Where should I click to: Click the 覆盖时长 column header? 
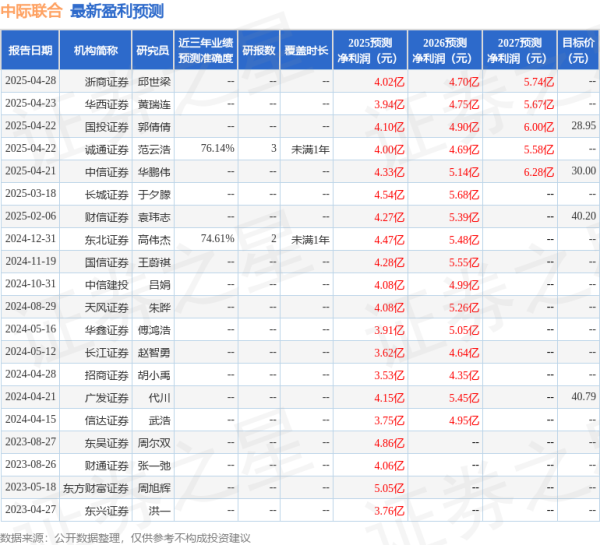306,50
